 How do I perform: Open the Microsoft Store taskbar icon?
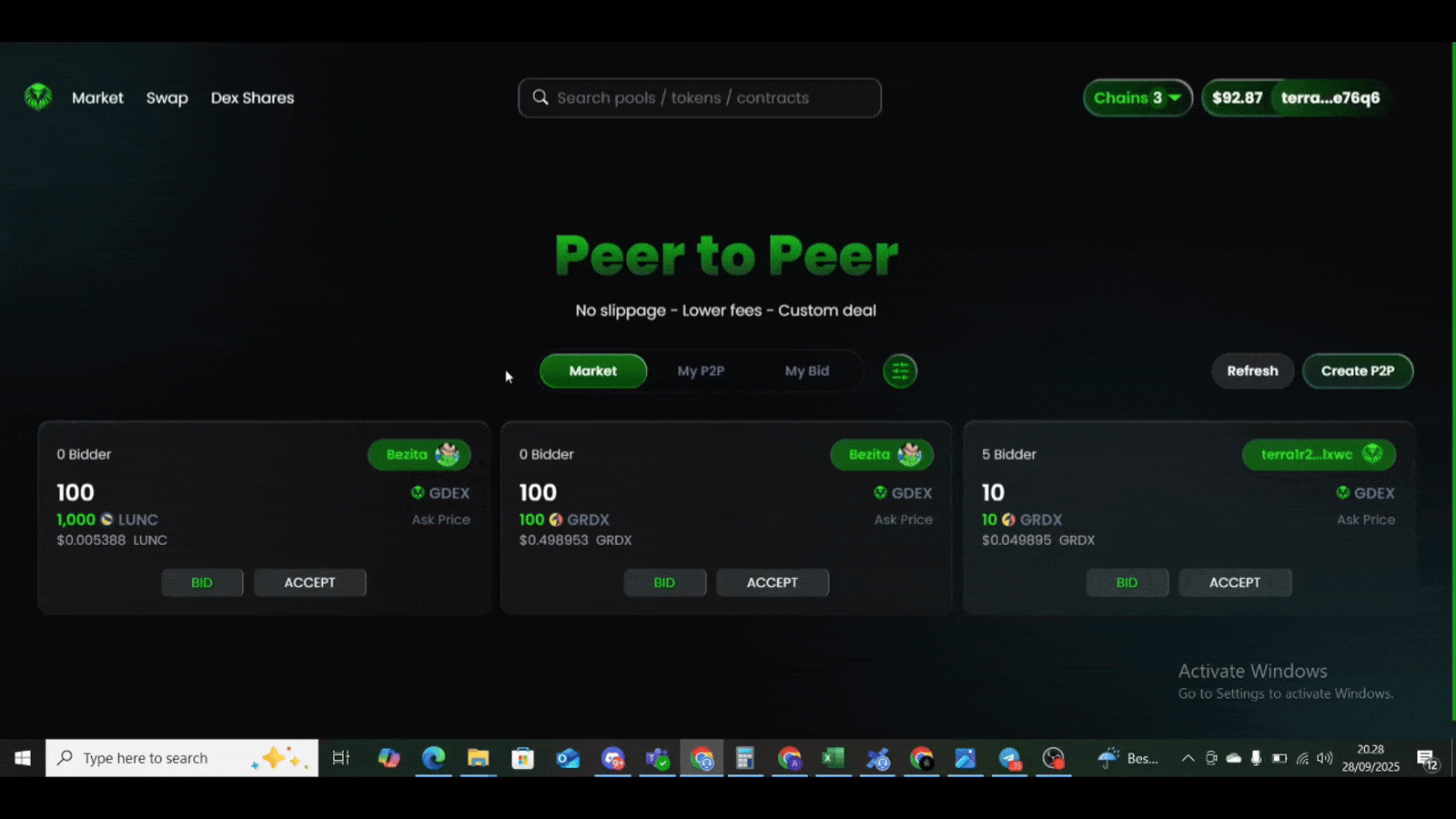(x=522, y=758)
